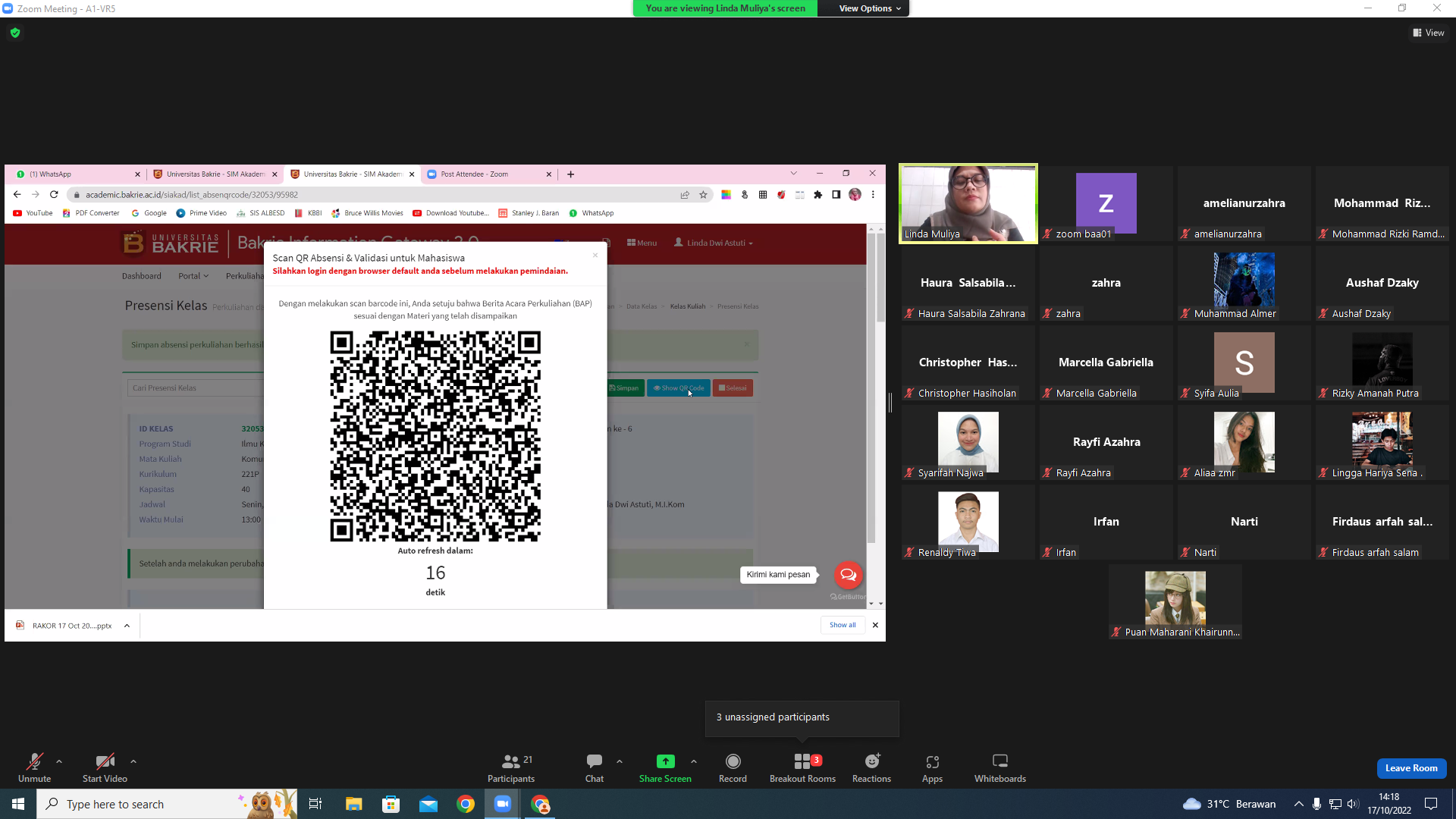Click the Cari Presensi Kelas search field

pyautogui.click(x=196, y=388)
